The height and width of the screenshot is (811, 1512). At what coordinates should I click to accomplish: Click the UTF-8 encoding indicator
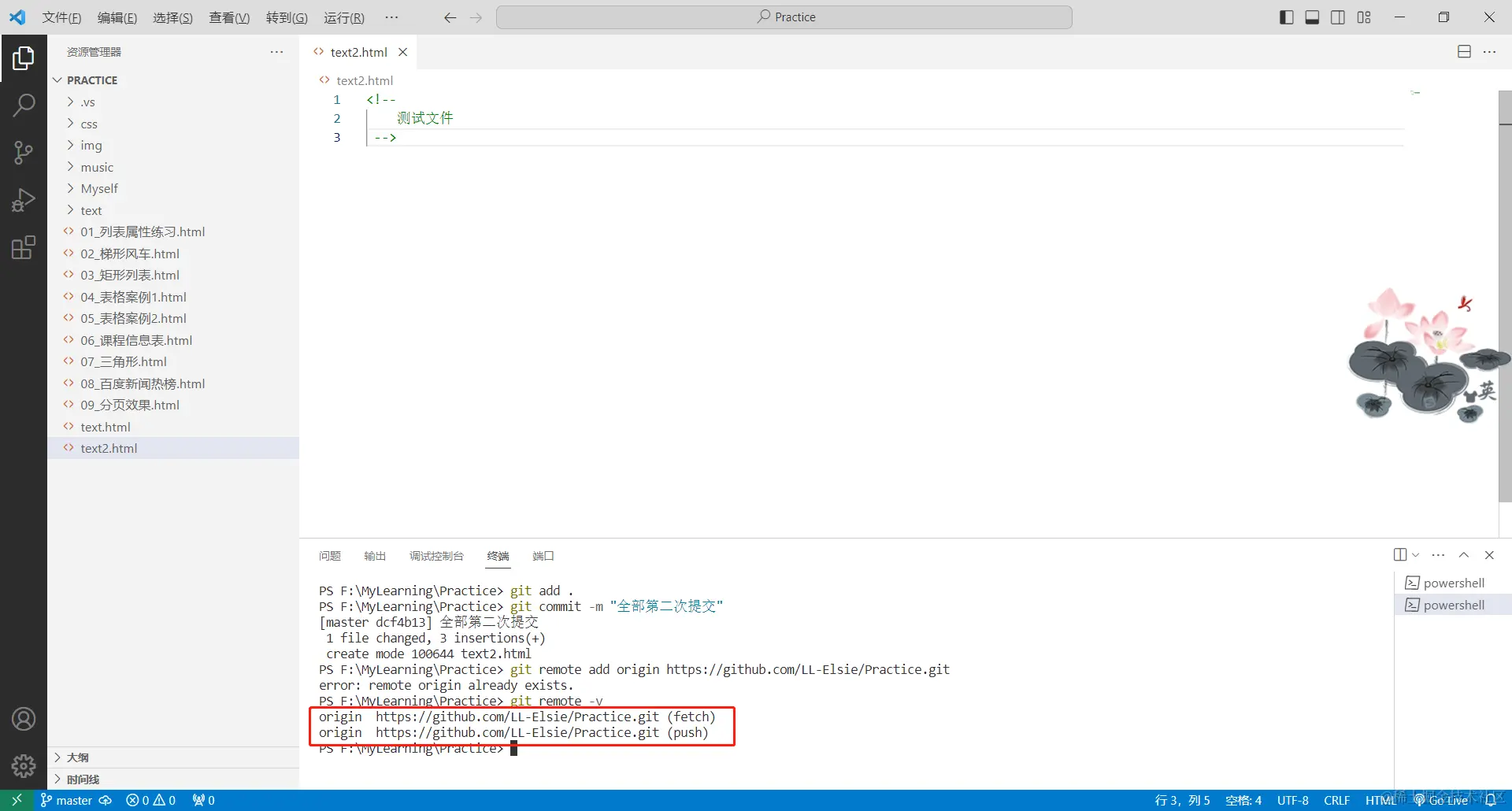[x=1291, y=800]
